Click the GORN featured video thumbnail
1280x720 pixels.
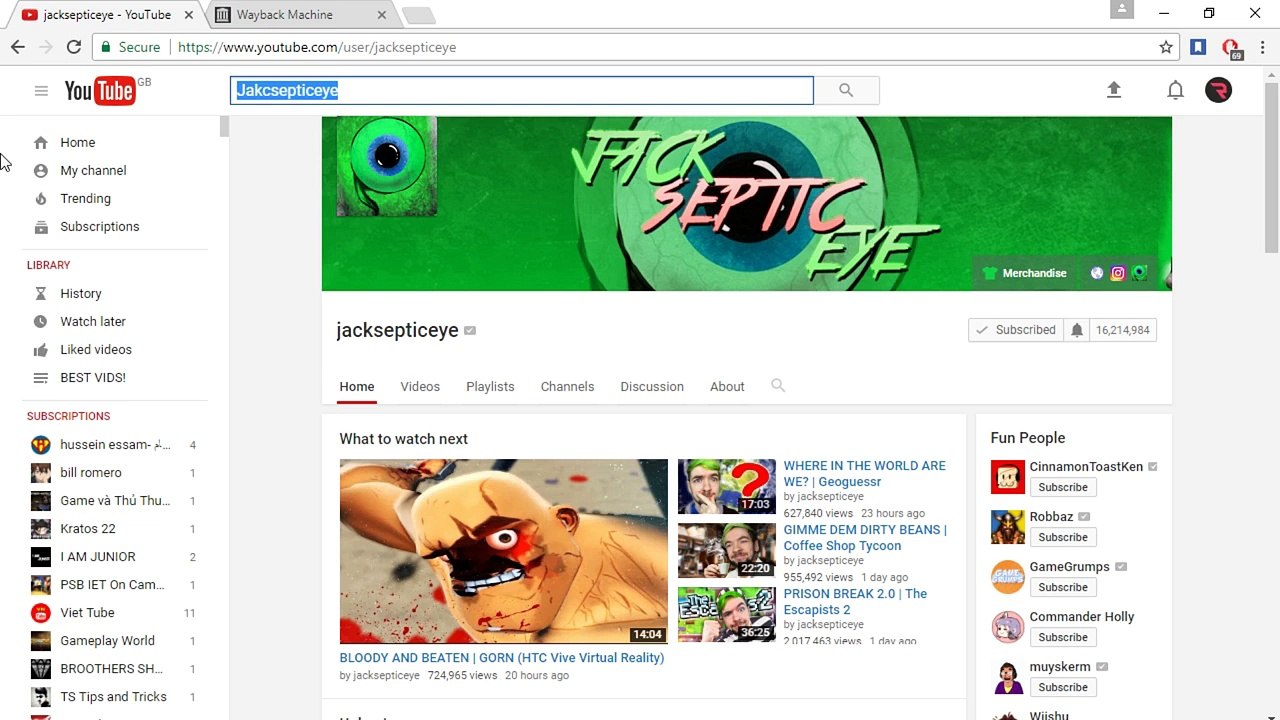(x=503, y=551)
